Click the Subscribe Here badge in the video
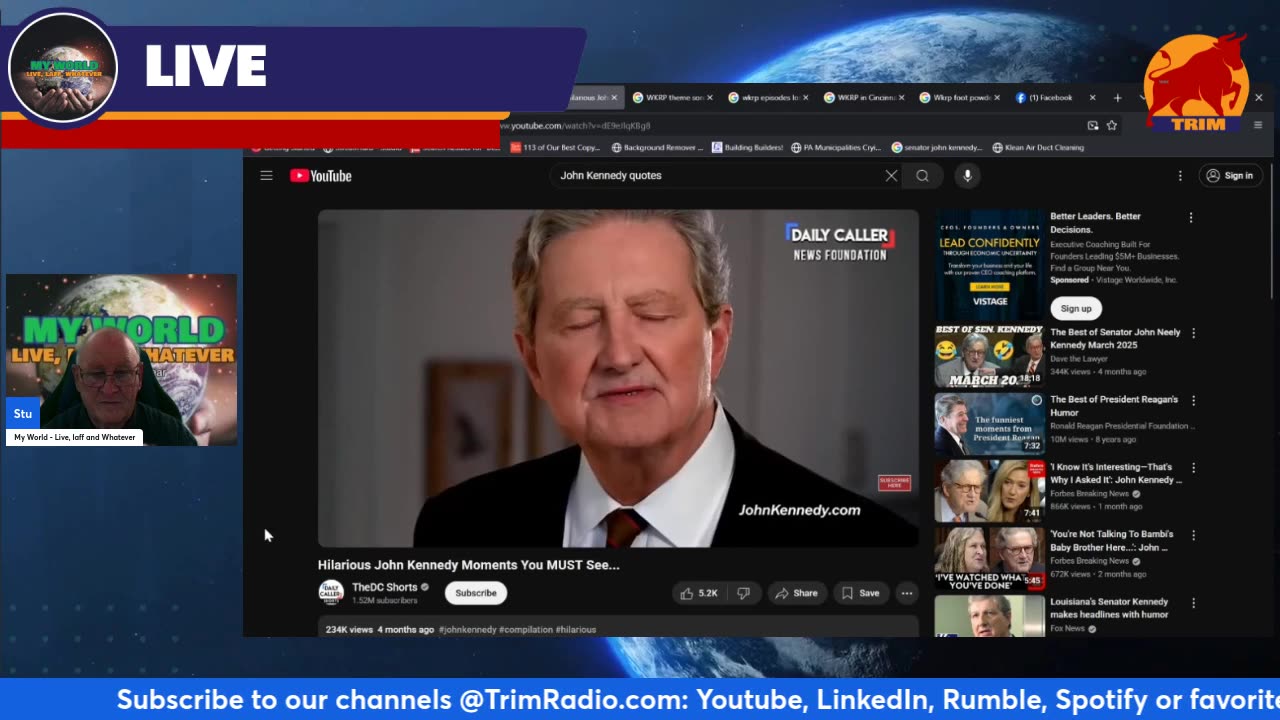Image resolution: width=1280 pixels, height=720 pixels. (894, 483)
